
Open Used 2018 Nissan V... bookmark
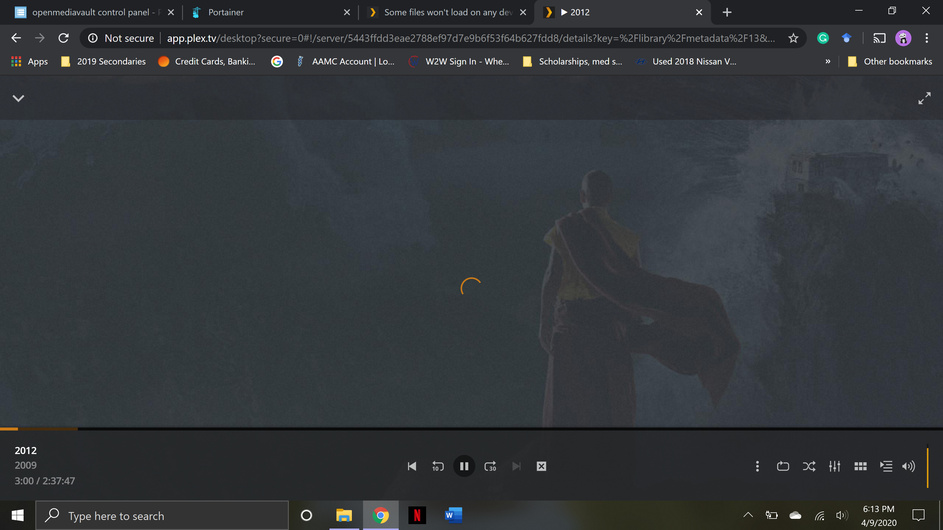click(686, 61)
